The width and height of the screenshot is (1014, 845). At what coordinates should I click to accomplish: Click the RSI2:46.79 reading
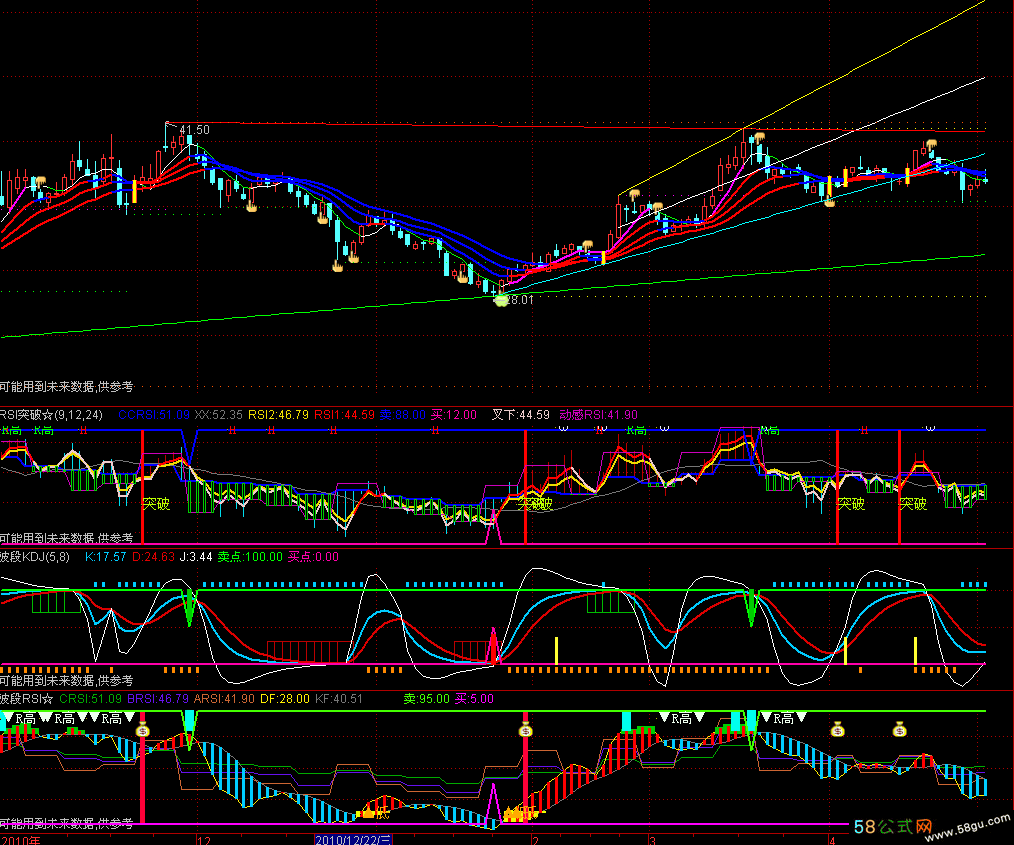pyautogui.click(x=278, y=415)
